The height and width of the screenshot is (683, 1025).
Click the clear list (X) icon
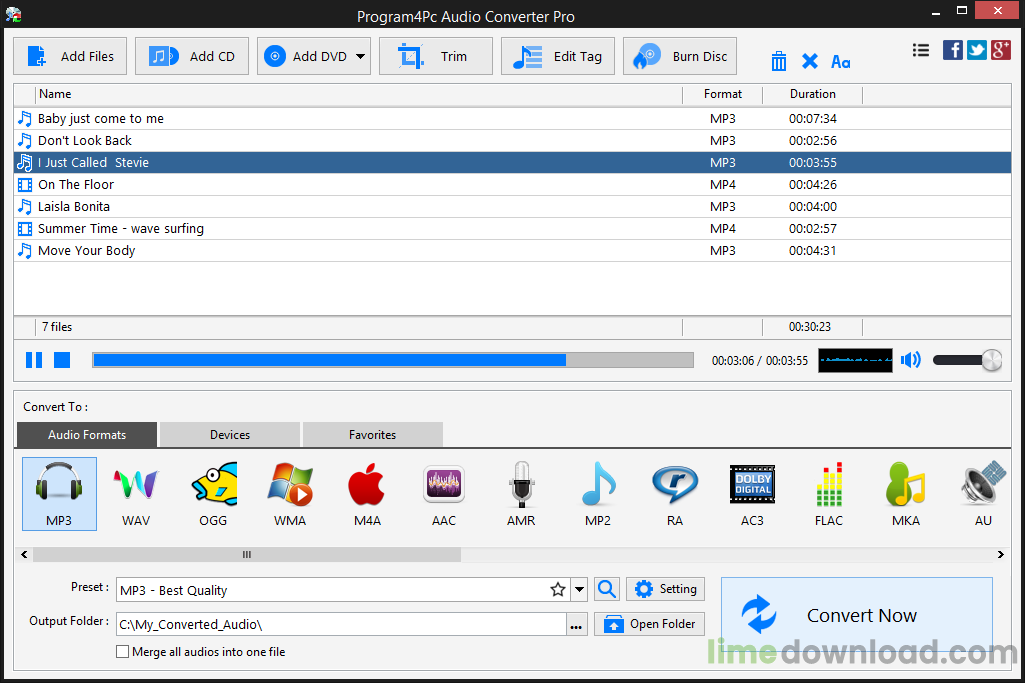[810, 60]
